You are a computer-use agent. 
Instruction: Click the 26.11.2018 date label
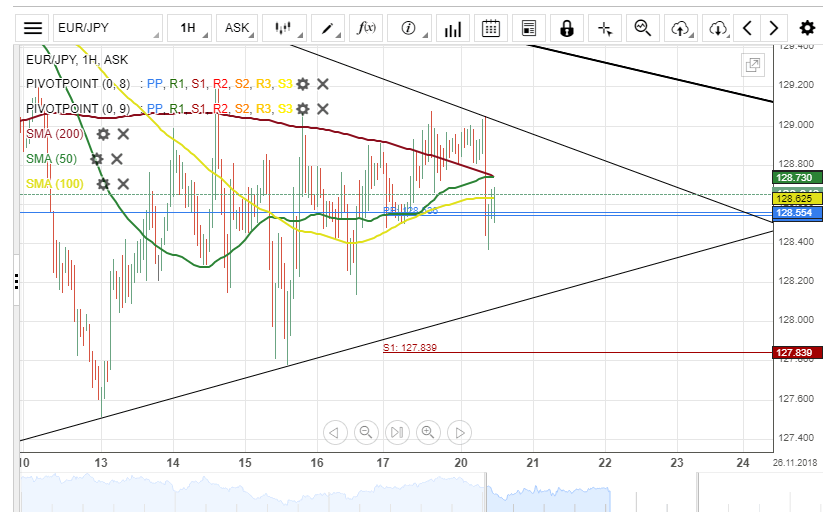click(x=797, y=463)
